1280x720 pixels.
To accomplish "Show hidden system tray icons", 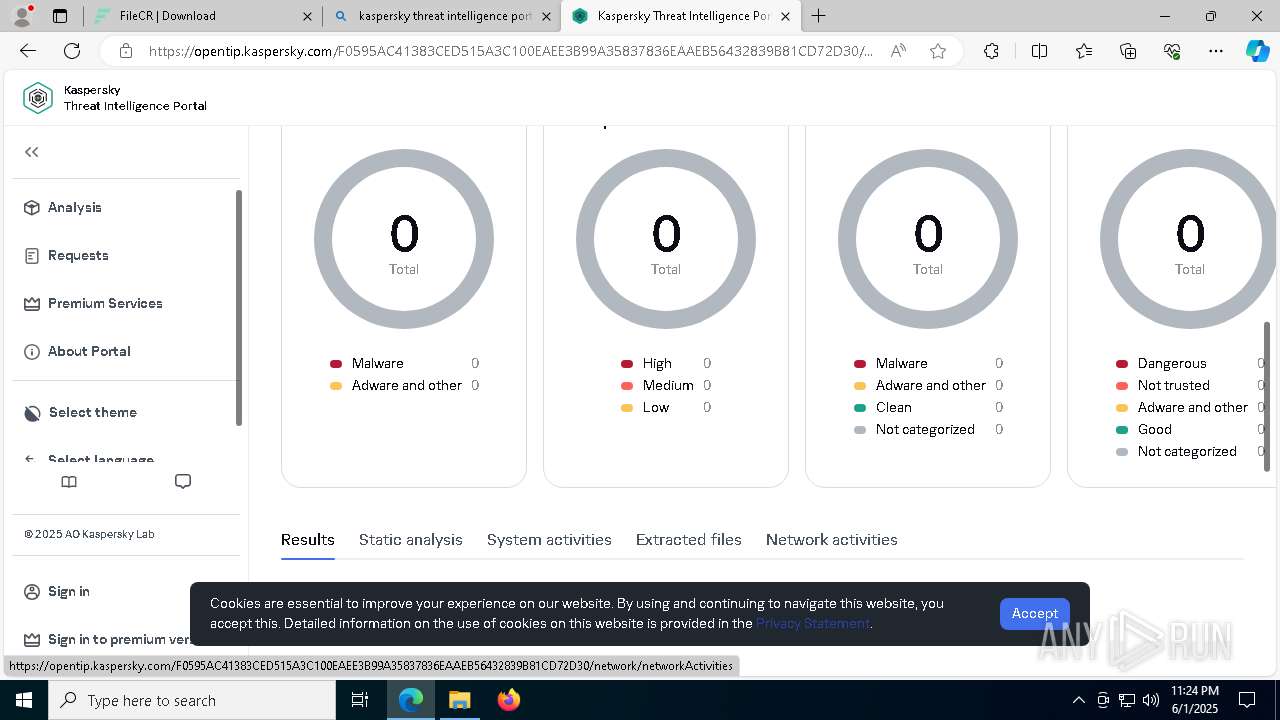I will point(1078,700).
